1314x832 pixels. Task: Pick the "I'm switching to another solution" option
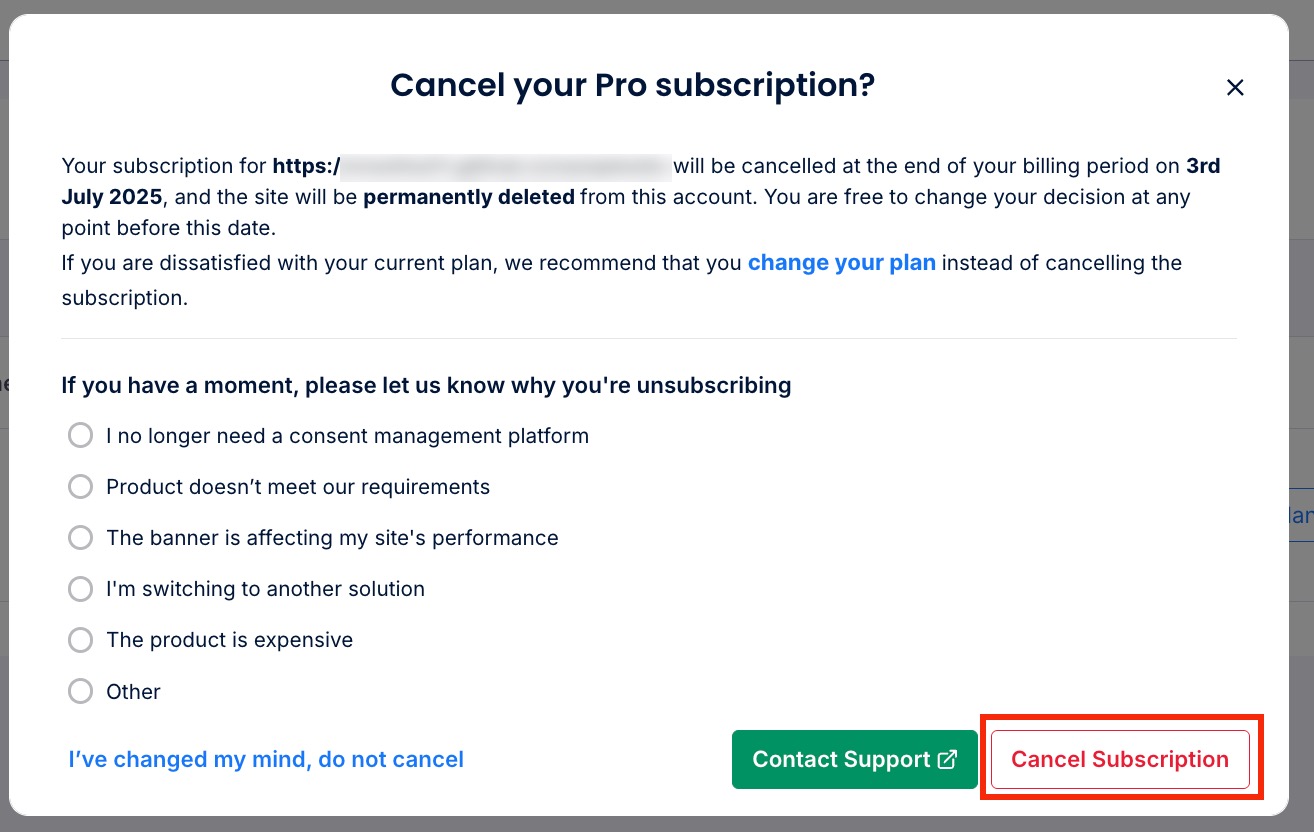coord(80,589)
